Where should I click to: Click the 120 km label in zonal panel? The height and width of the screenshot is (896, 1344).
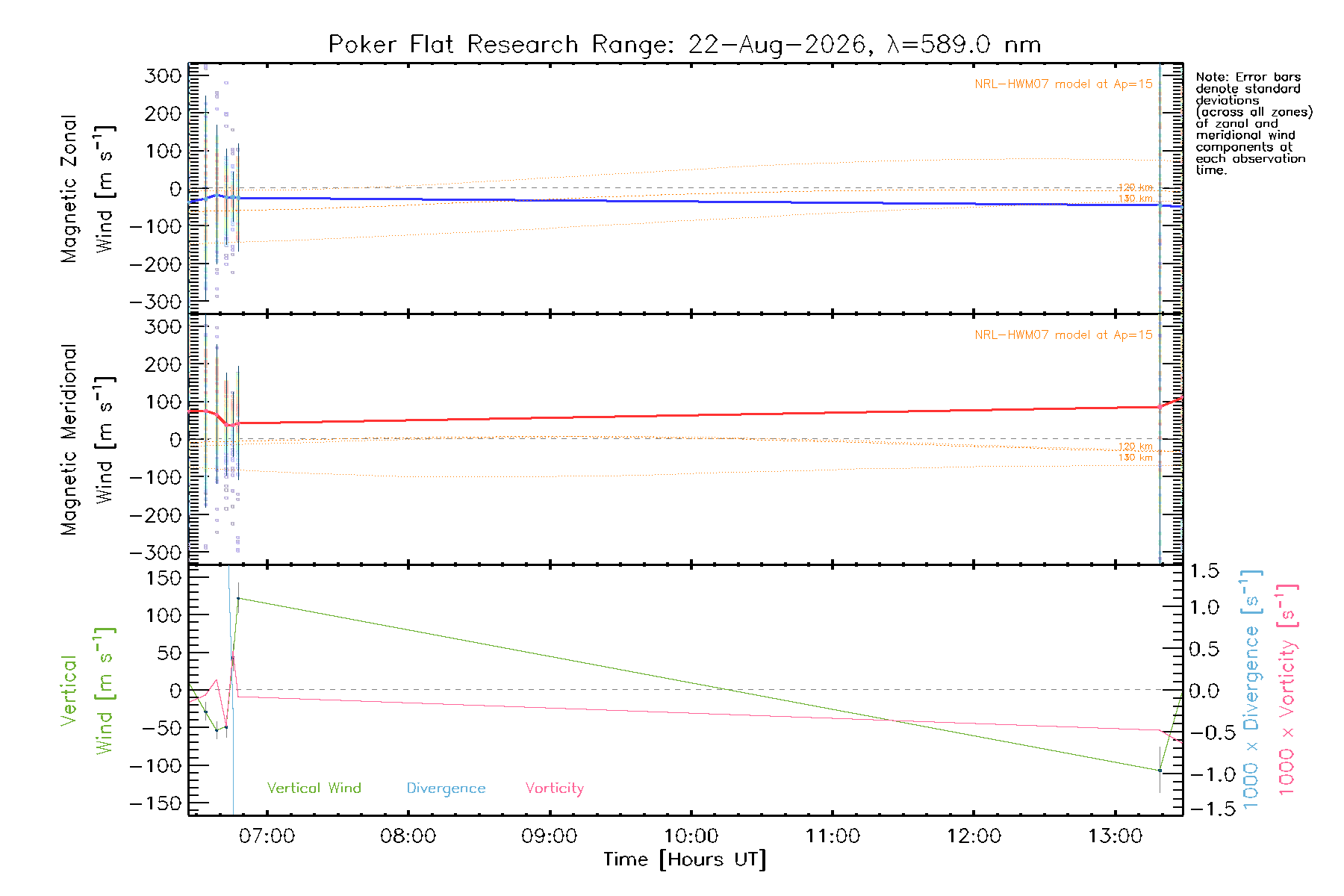(x=1136, y=187)
